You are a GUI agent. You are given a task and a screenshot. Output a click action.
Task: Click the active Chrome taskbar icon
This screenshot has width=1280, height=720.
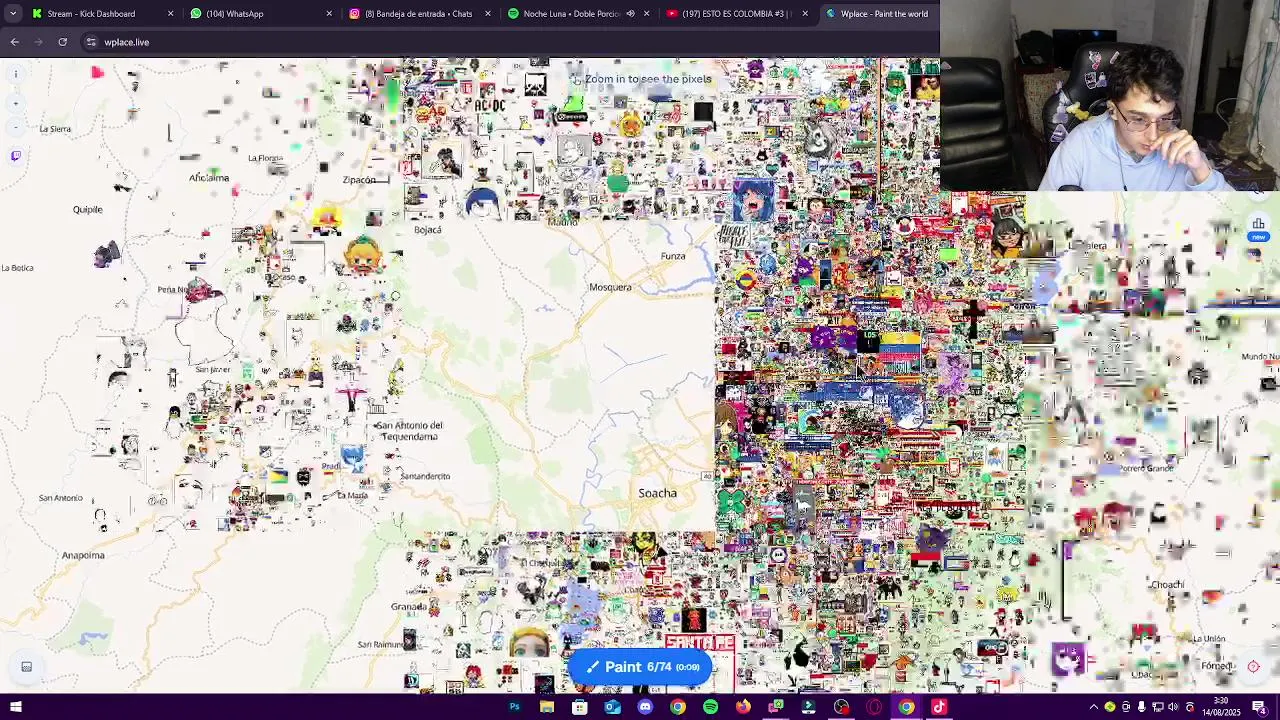906,707
